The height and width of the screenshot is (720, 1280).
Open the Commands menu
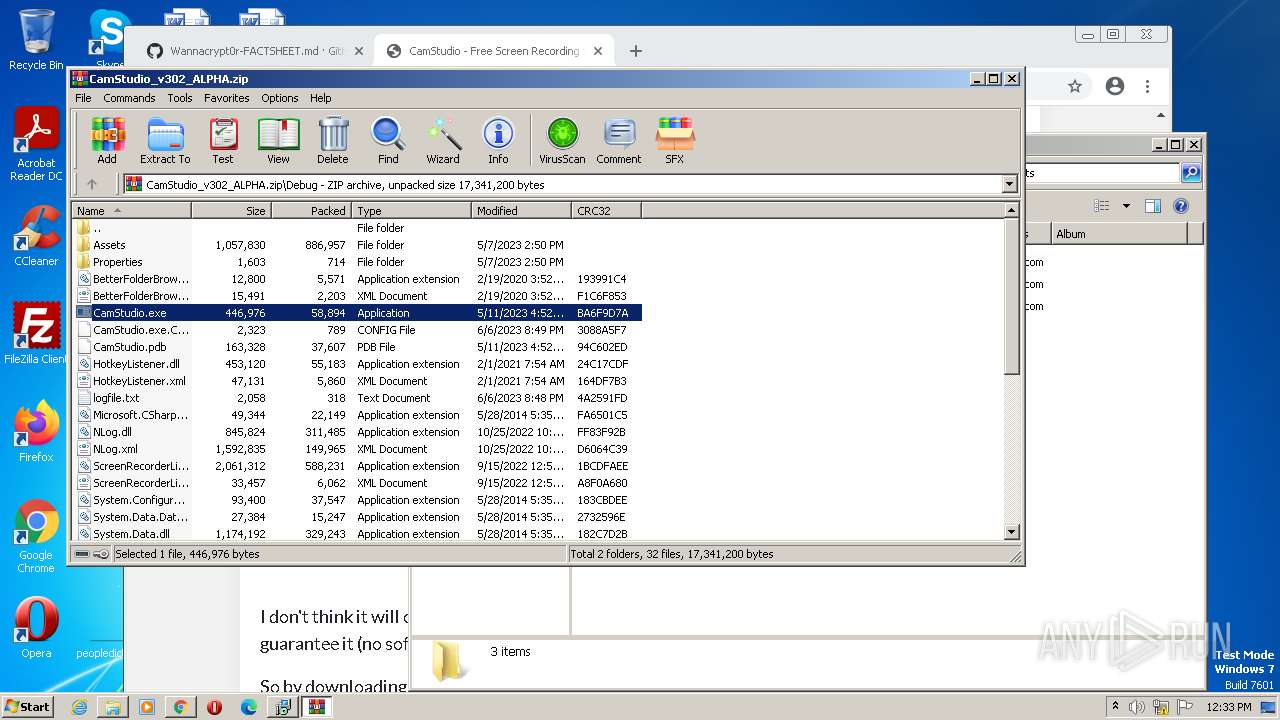(x=129, y=98)
